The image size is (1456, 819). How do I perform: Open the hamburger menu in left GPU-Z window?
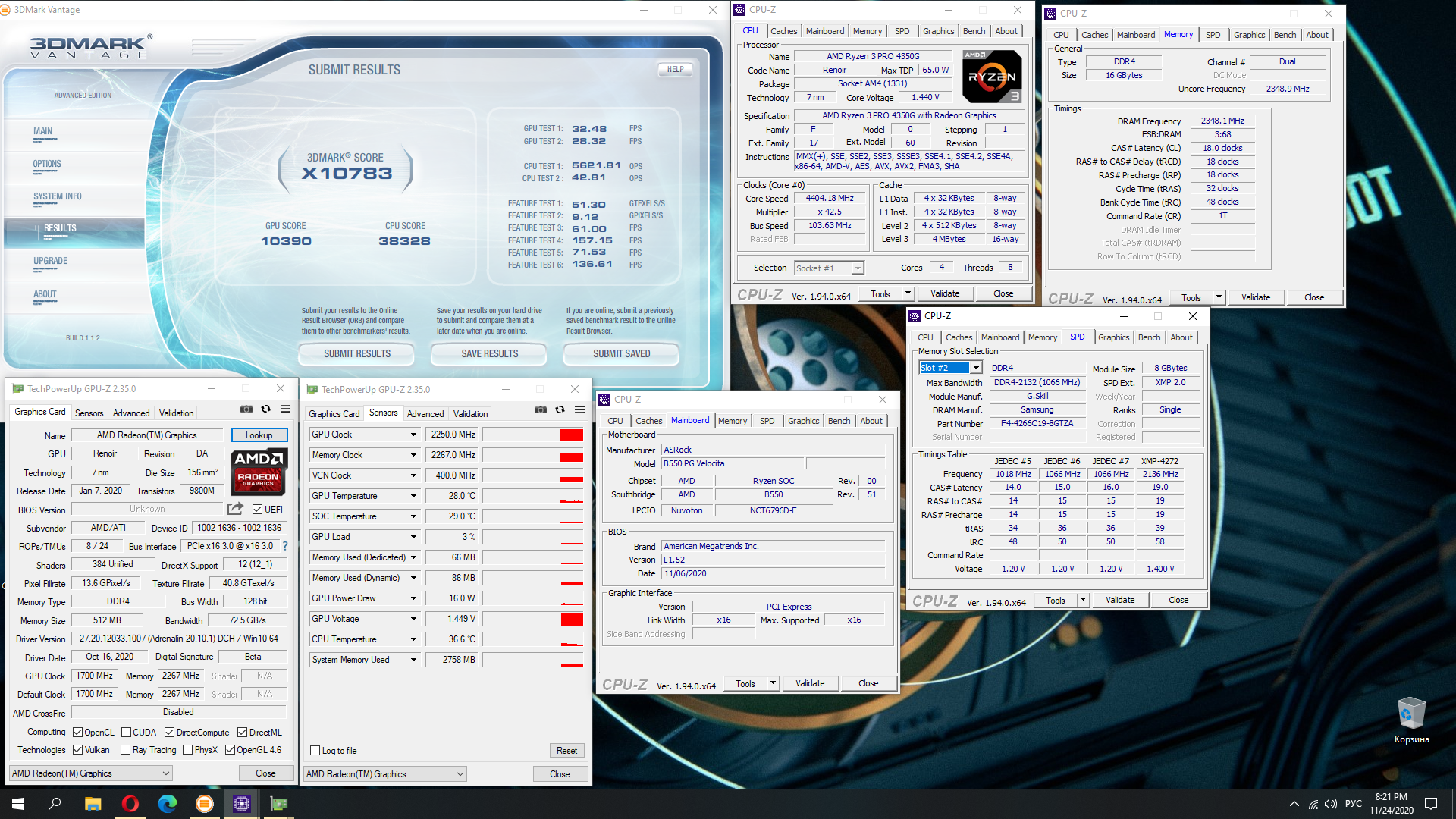coord(286,409)
